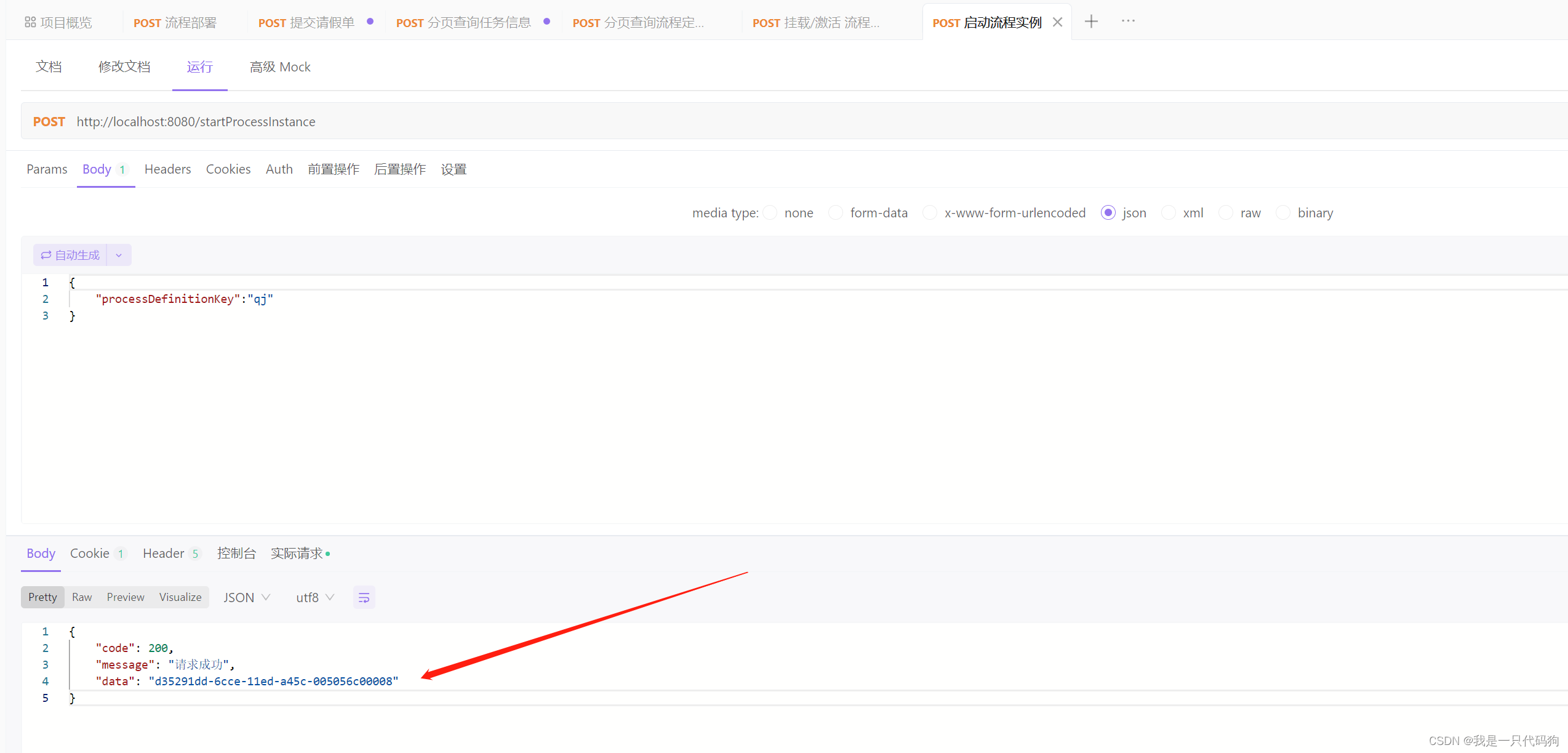Click the opening brace in request editor
The image size is (1568, 753).
[72, 282]
